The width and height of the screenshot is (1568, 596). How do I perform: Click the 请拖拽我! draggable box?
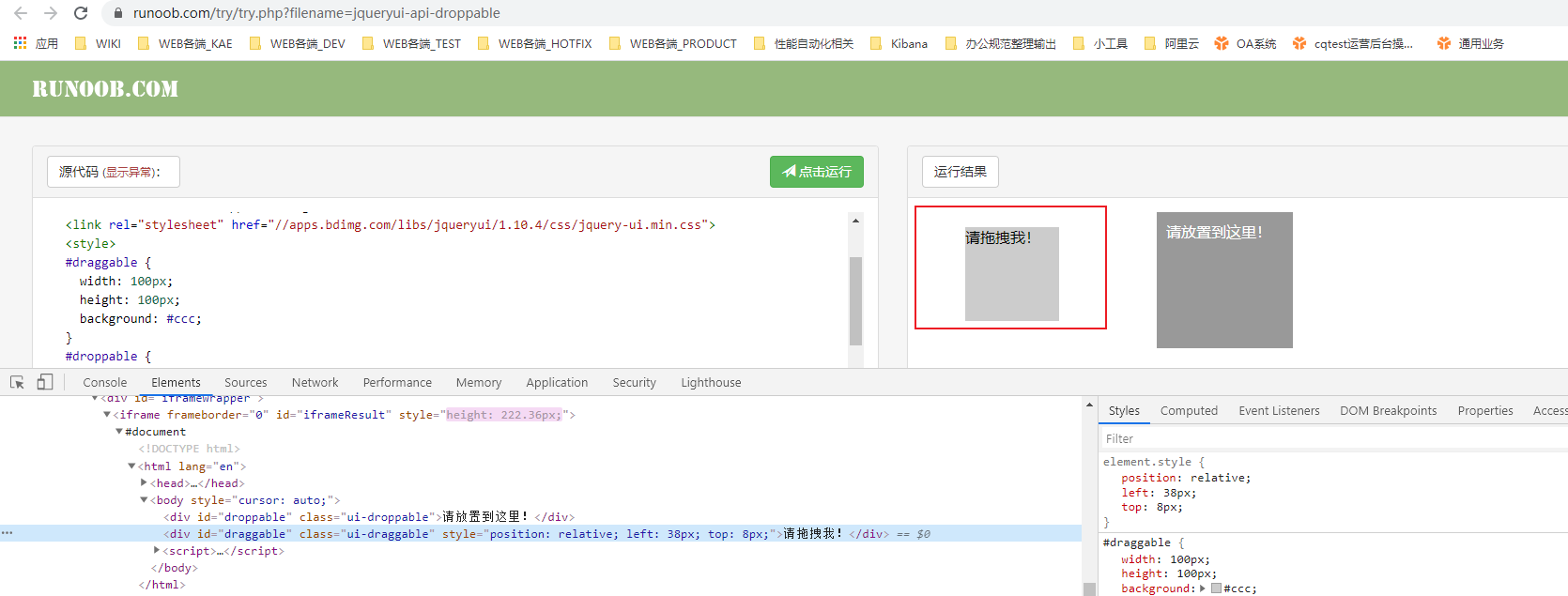[1012, 274]
